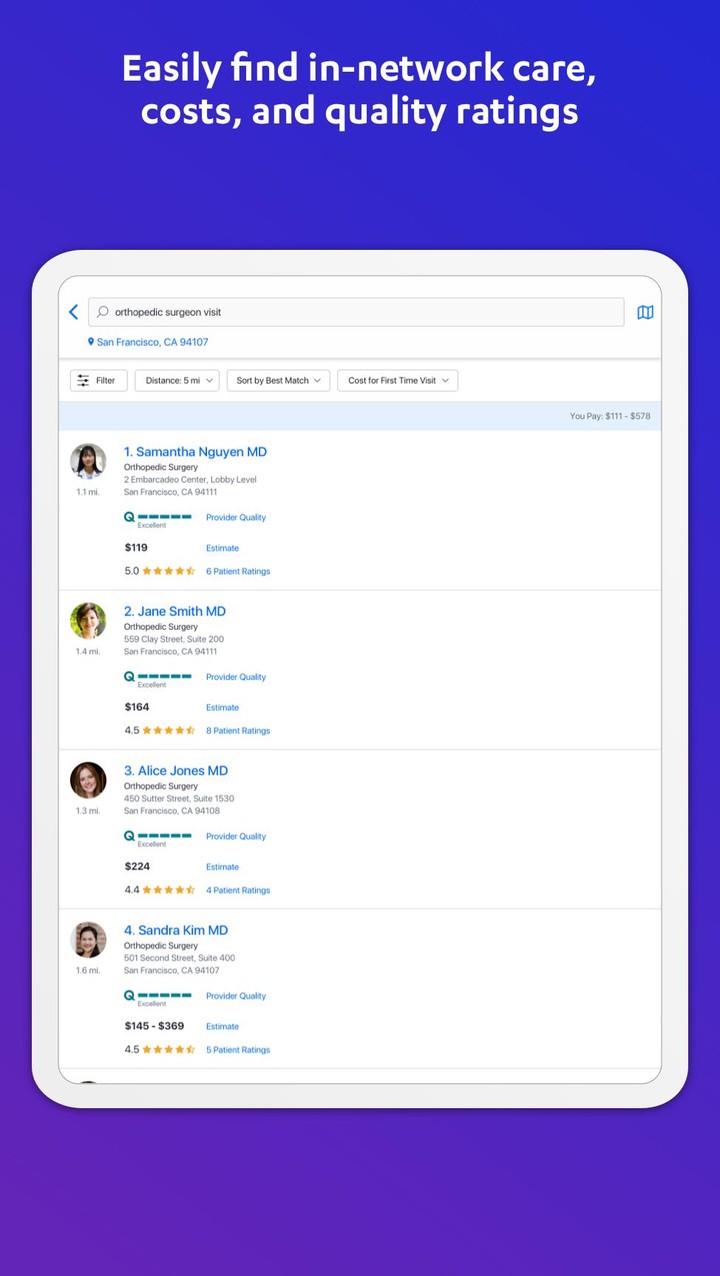This screenshot has height=1276, width=720.
Task: Click the orthopedic surgeon visit search field
Action: (360, 312)
